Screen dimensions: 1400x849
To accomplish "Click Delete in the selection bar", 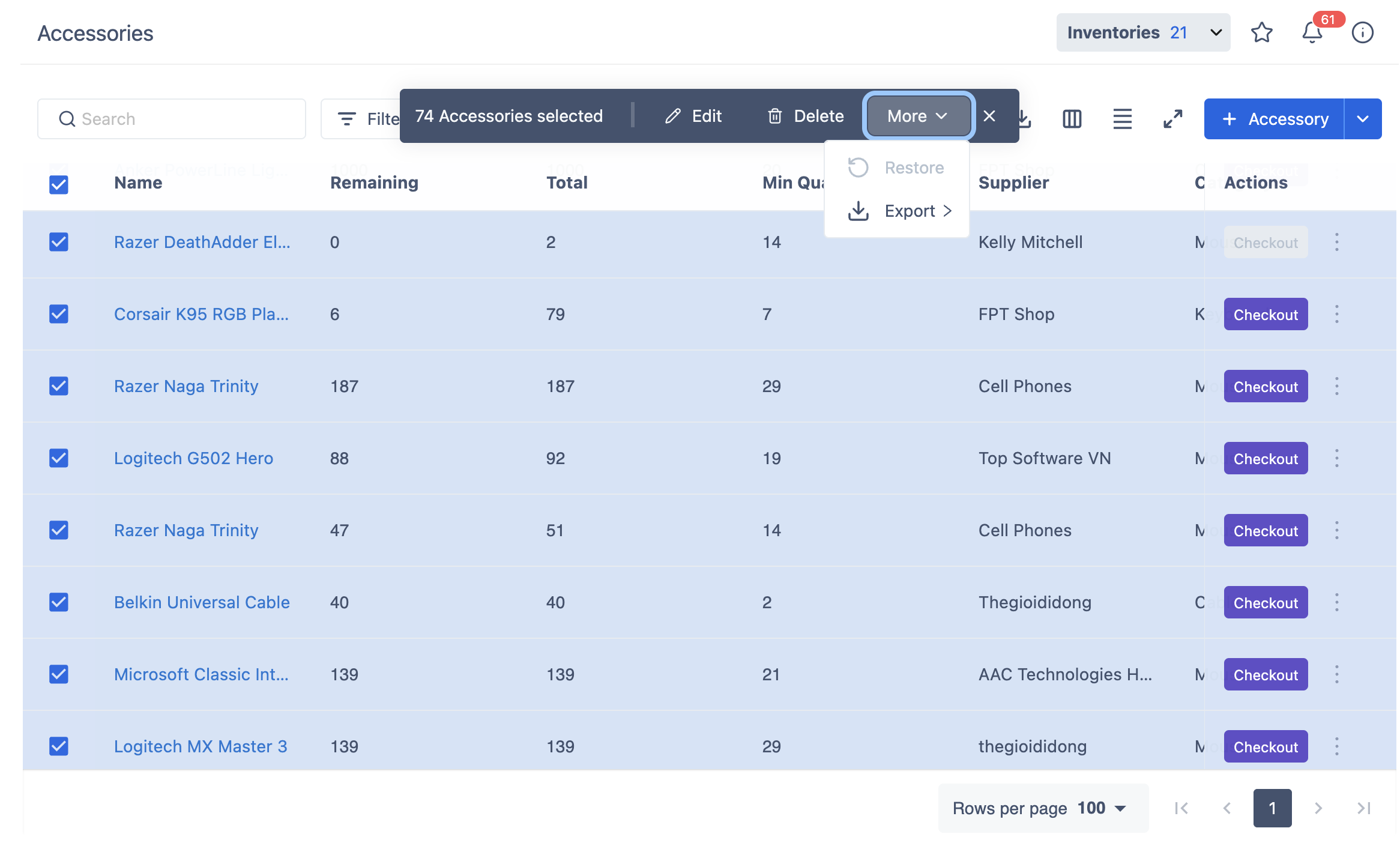I will (806, 116).
